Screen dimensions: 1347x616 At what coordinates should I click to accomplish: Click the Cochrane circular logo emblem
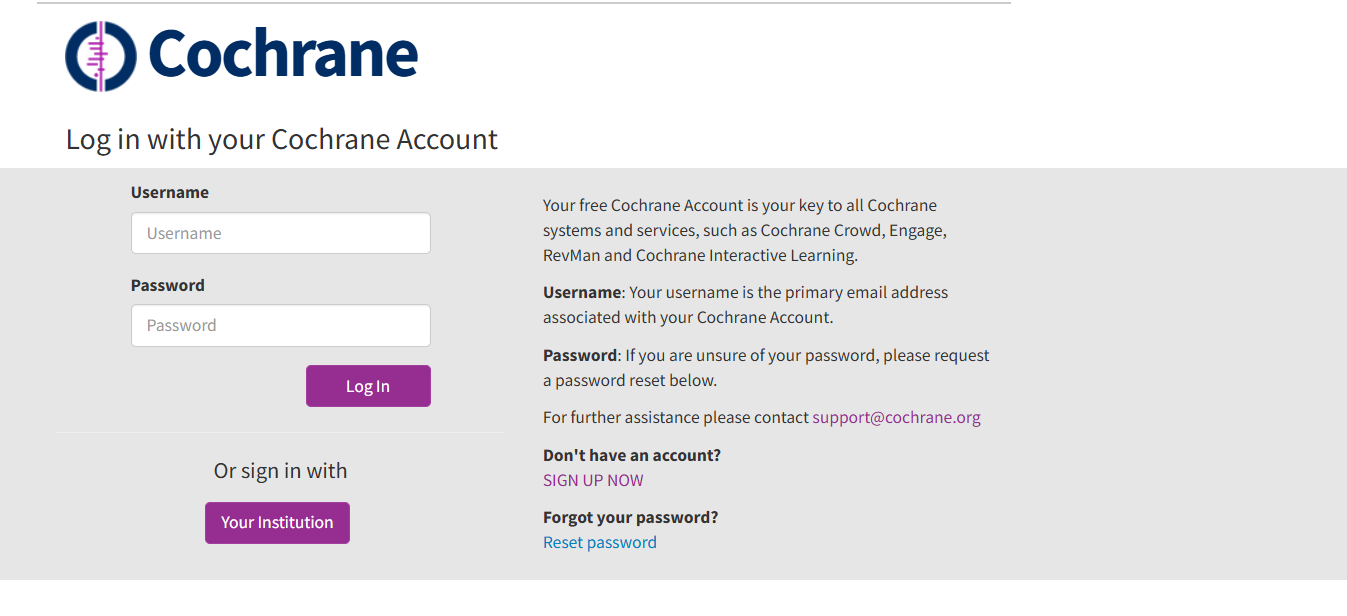click(100, 56)
